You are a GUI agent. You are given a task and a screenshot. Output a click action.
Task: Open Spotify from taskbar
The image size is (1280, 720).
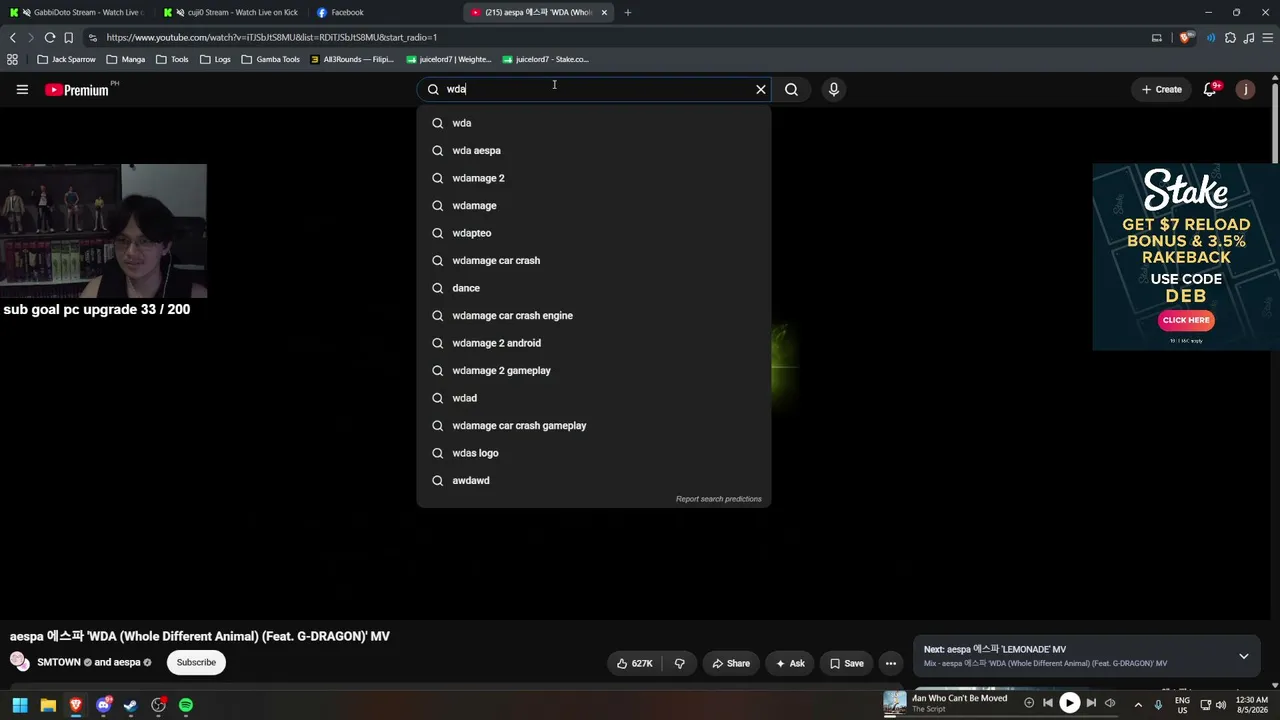click(186, 705)
